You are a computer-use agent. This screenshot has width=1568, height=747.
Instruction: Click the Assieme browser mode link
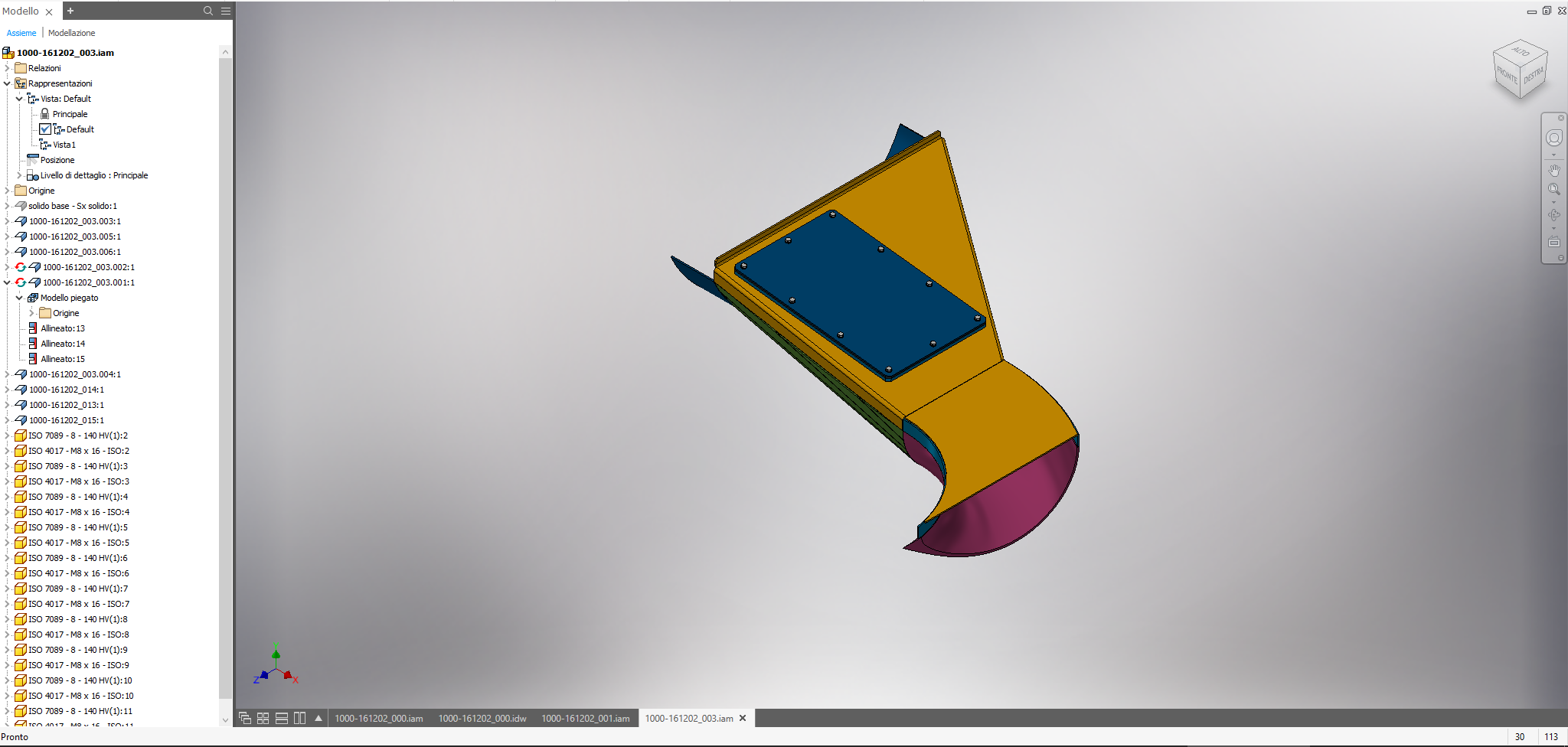(x=21, y=33)
